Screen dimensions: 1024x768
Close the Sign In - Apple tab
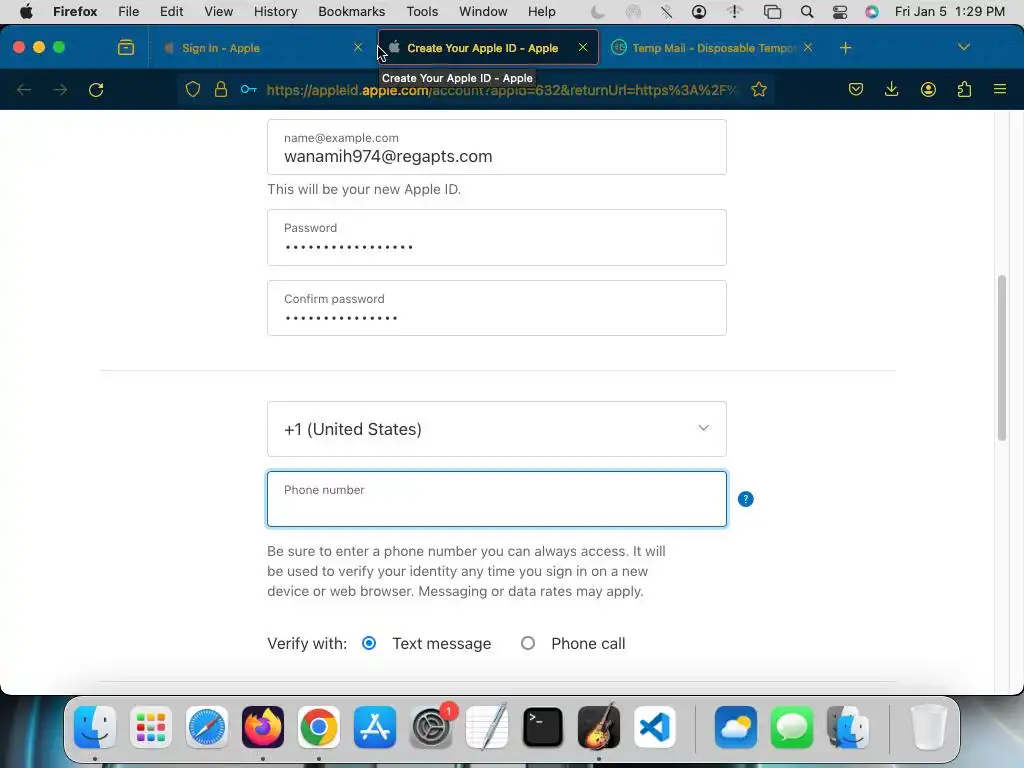point(358,47)
